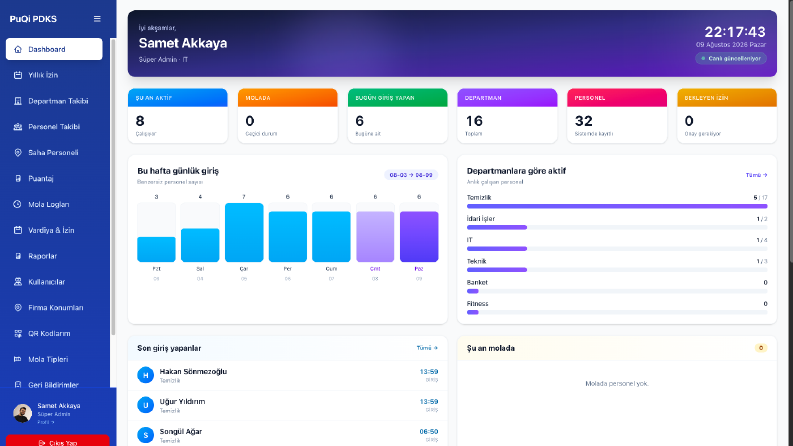
Task: Click the Samet Akkaya header name
Action: 183,43
